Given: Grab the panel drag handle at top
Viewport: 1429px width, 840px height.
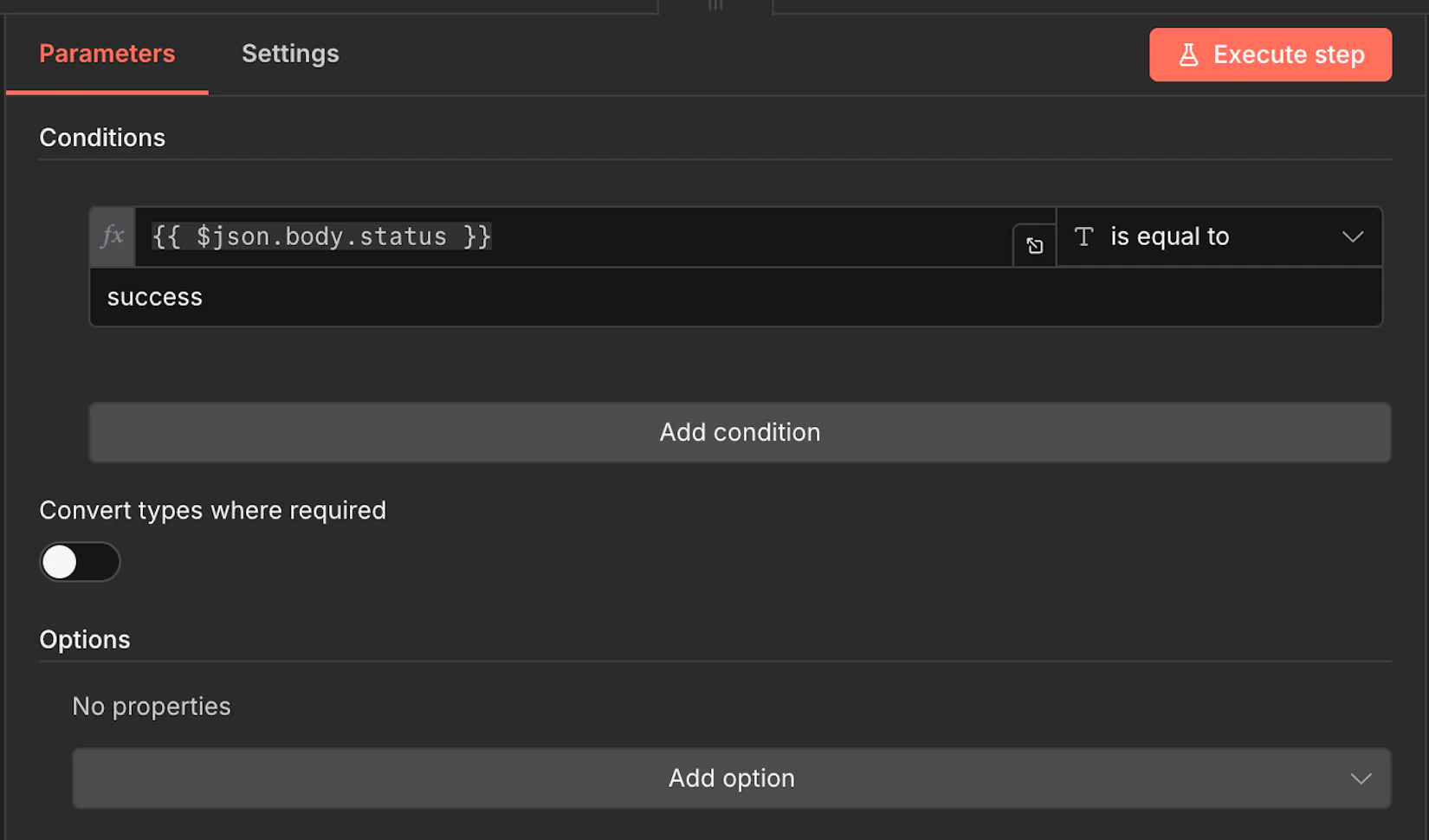Looking at the screenshot, I should click(715, 5).
